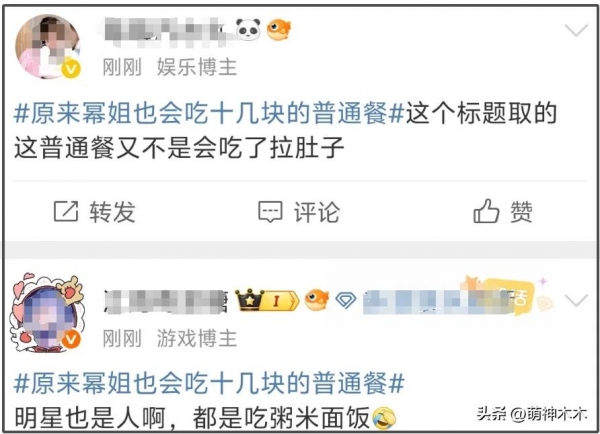The height and width of the screenshot is (434, 600).
Task: Click the 转发 repost label
Action: (x=112, y=212)
